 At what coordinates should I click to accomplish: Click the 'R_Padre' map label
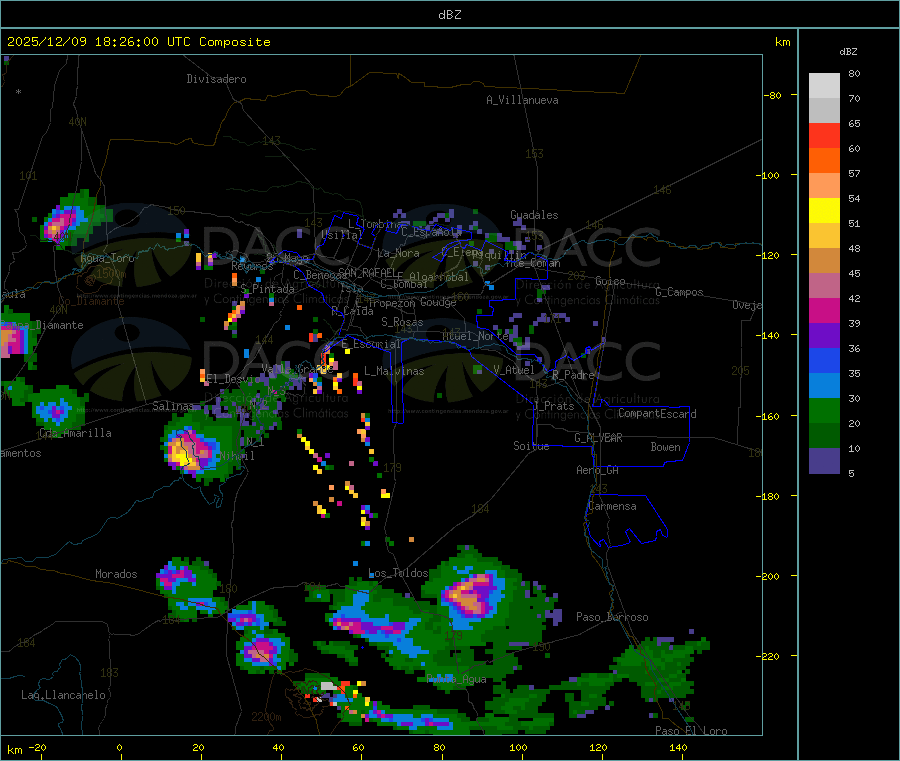pos(573,375)
